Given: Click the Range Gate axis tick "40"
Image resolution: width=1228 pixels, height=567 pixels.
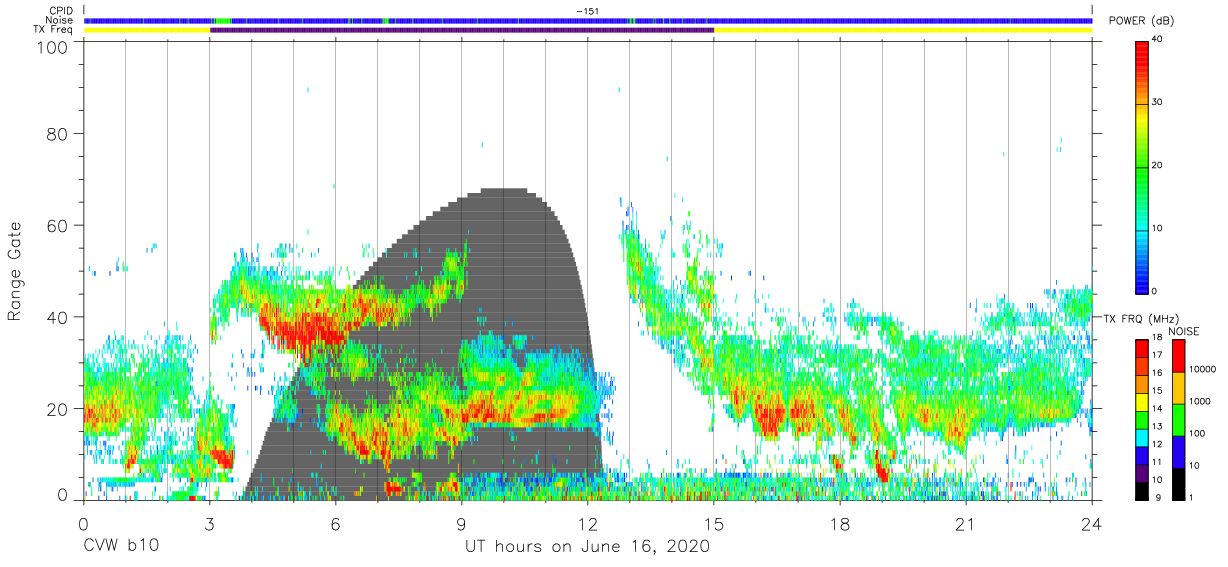Looking at the screenshot, I should (58, 317).
